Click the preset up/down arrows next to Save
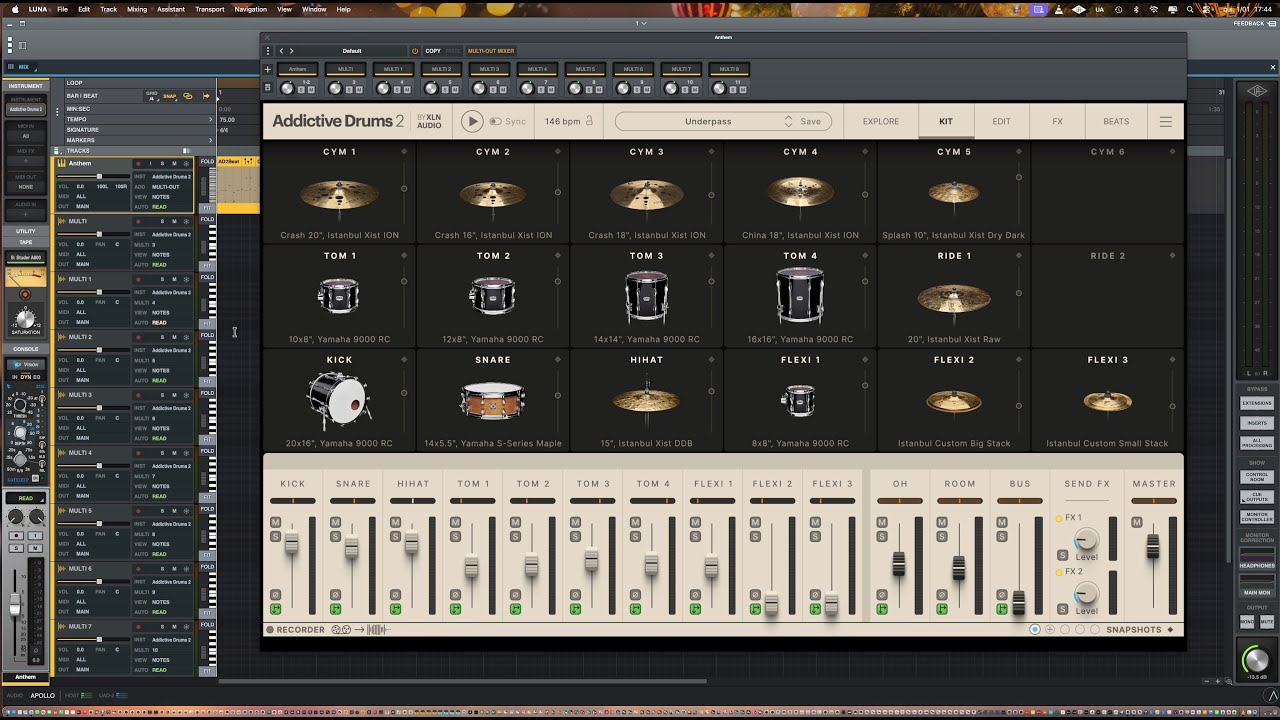This screenshot has width=1280, height=720. (x=788, y=121)
